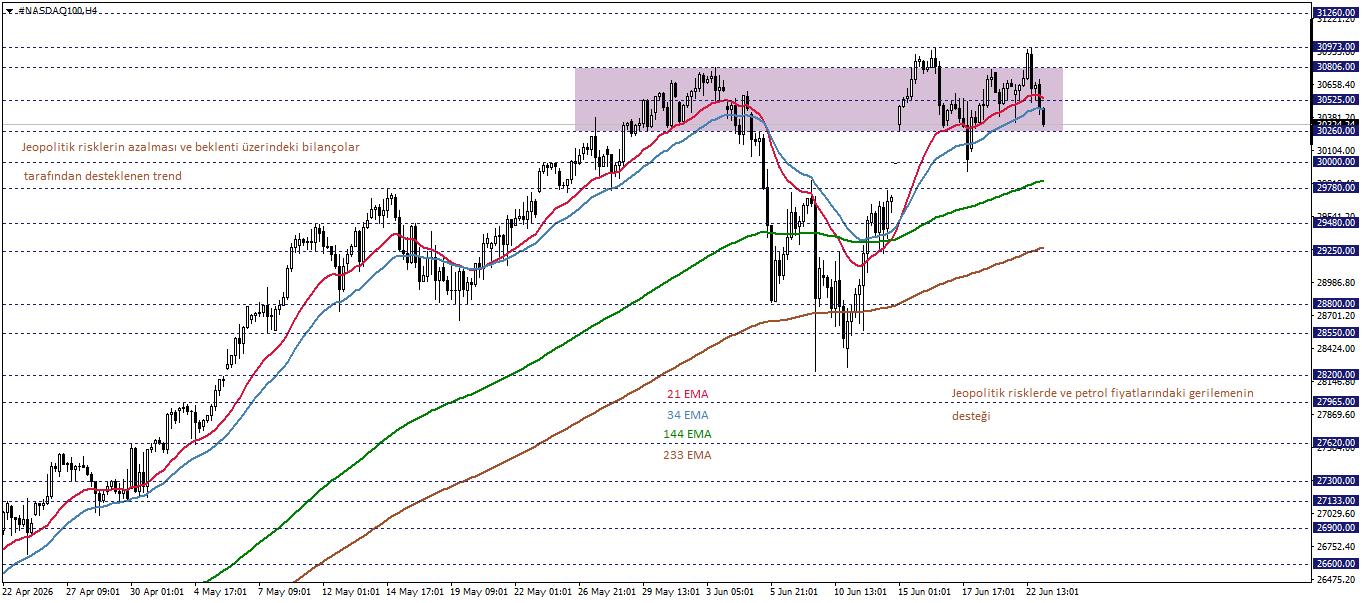1362x603 pixels.
Task: Click the 30260.00 price level label
Action: point(1336,131)
